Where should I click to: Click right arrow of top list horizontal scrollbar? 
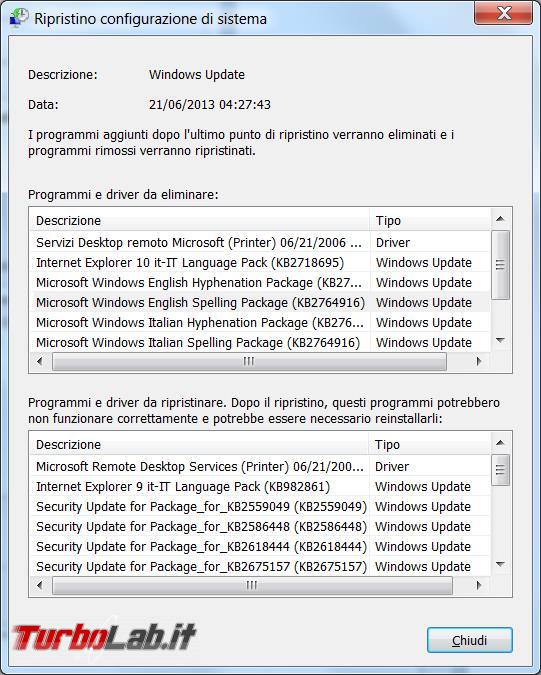click(x=479, y=361)
